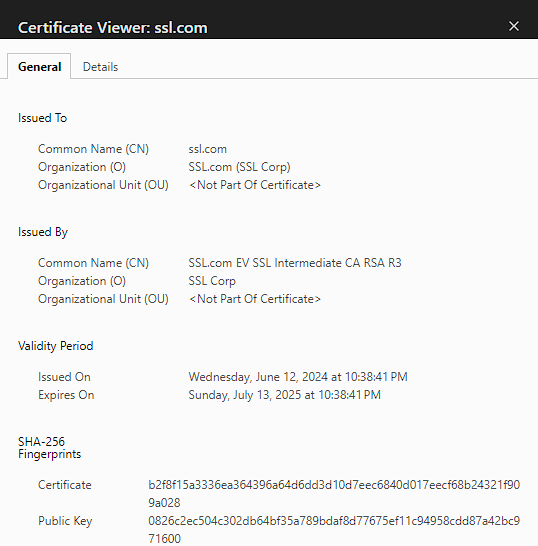Click '<Not Part Of Certificate>' under Issued By

[255, 299]
